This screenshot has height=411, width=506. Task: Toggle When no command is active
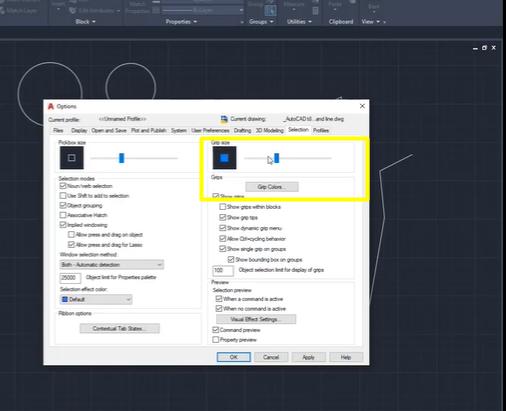click(219, 308)
